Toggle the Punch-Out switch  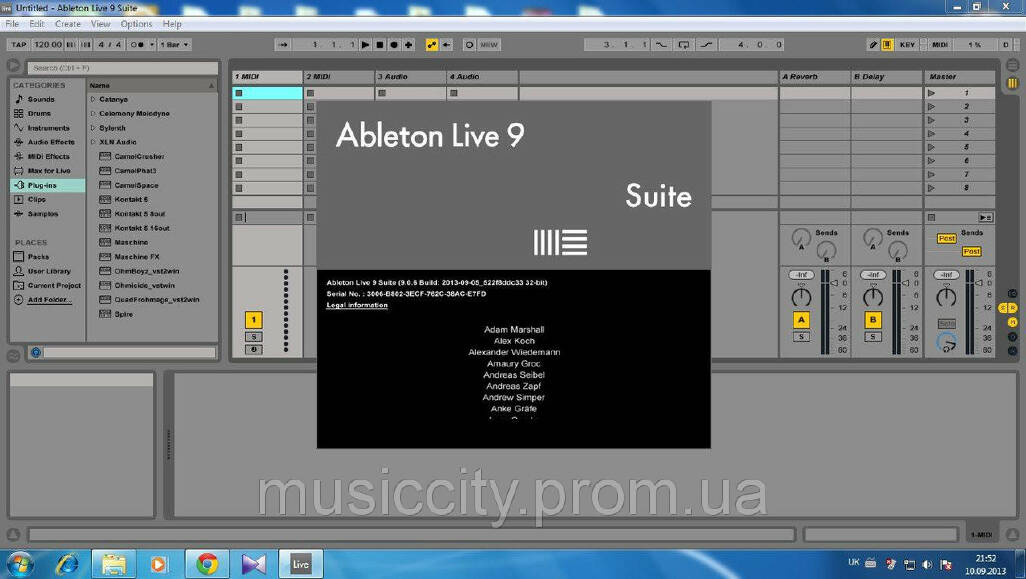click(x=706, y=44)
